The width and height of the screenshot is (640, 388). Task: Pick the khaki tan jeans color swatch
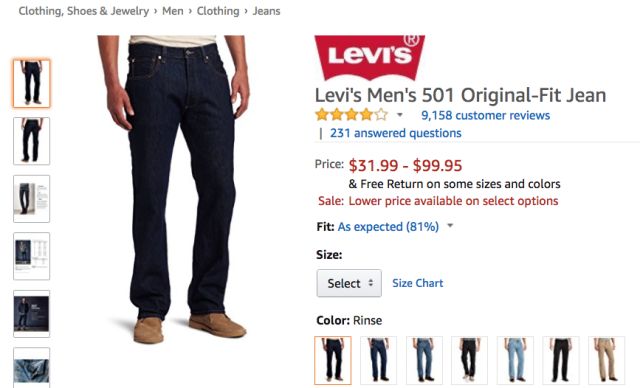tap(607, 360)
